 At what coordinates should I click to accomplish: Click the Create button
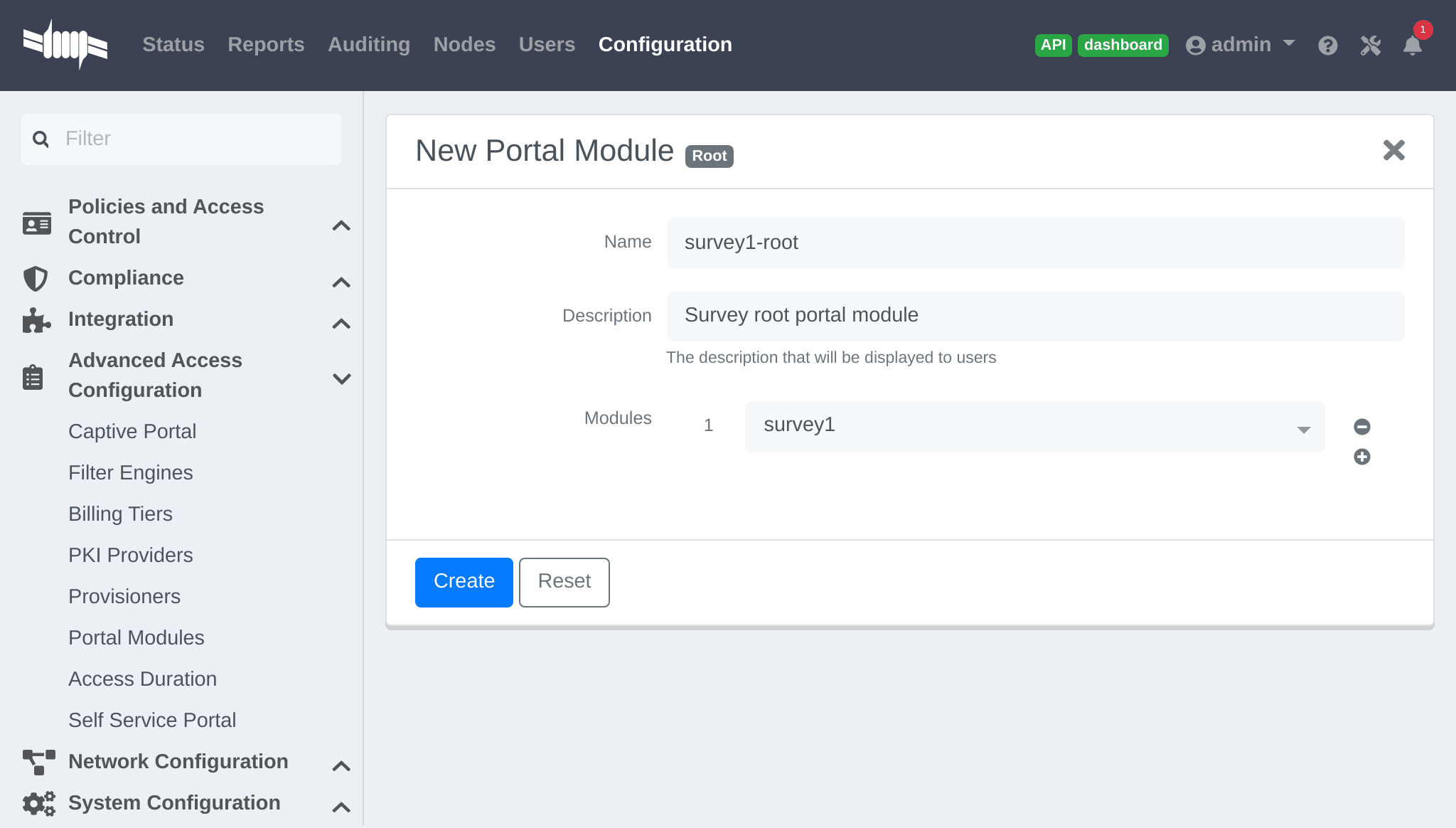pos(464,582)
